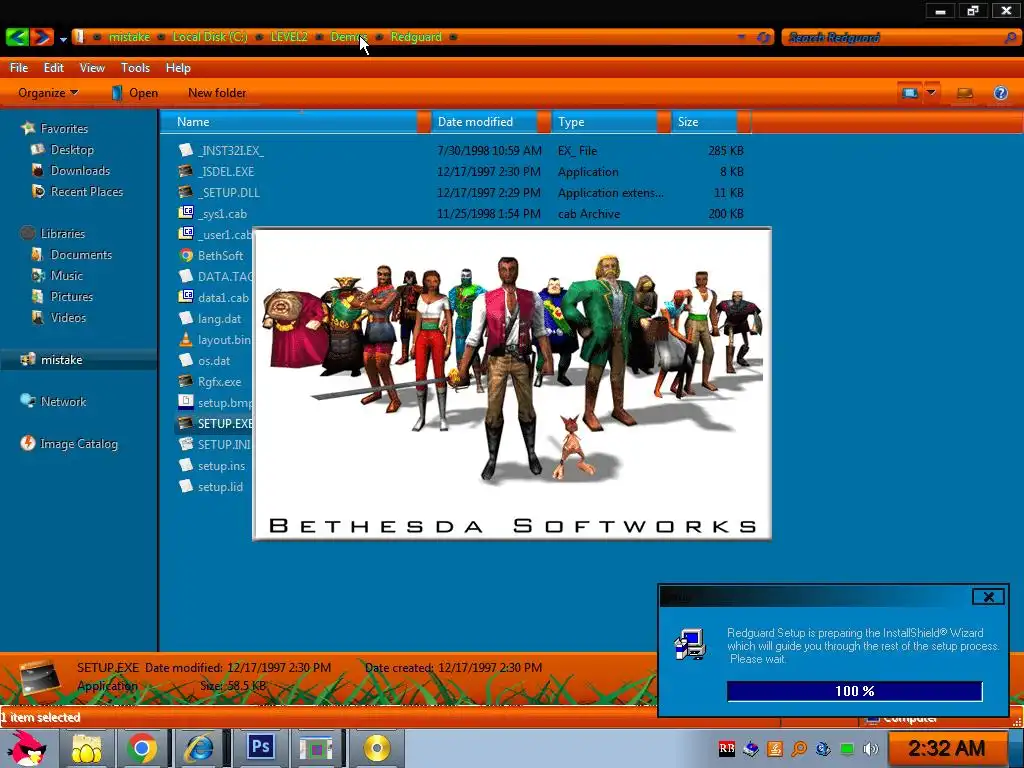Select the _sys1.cab archive
This screenshot has width=1024, height=768.
[x=222, y=214]
